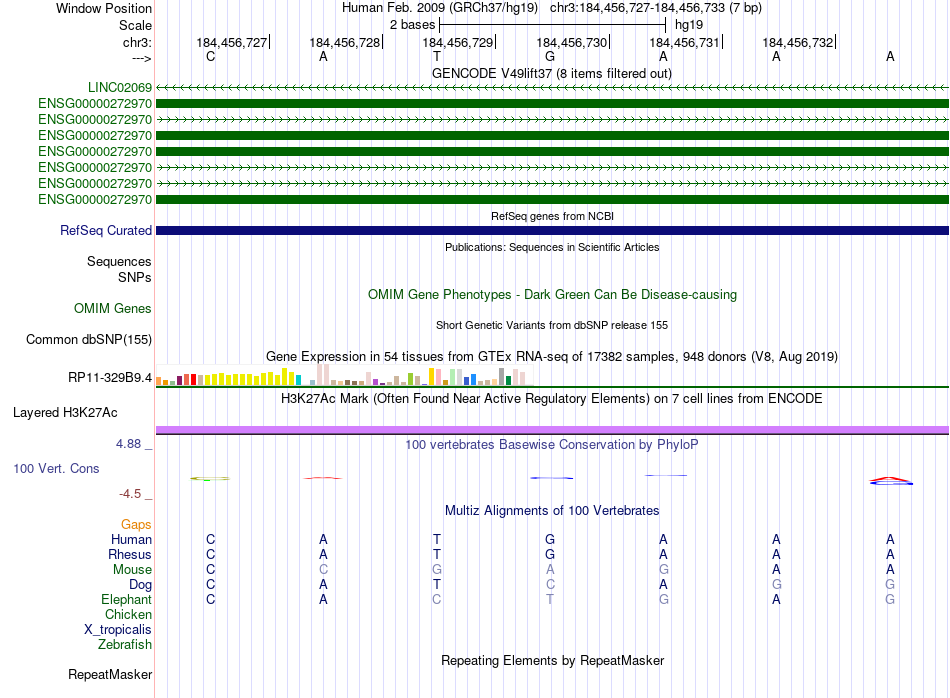Click the ---> strand direction arrow label

coord(142,58)
